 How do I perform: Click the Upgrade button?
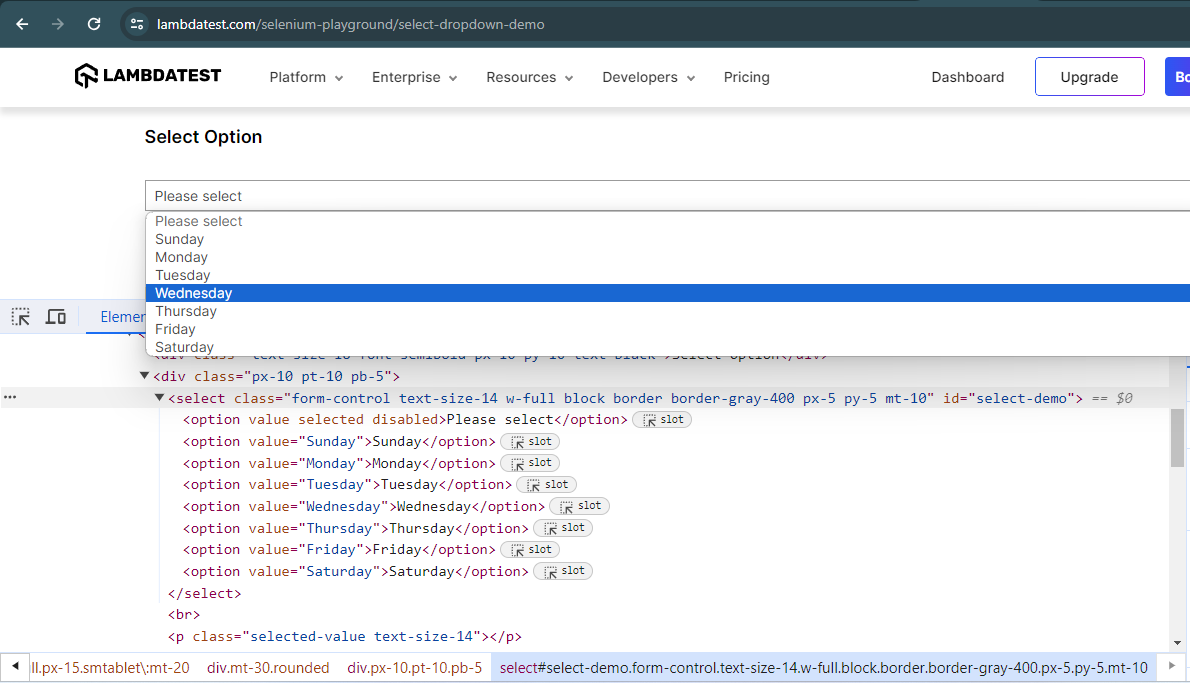(1089, 77)
